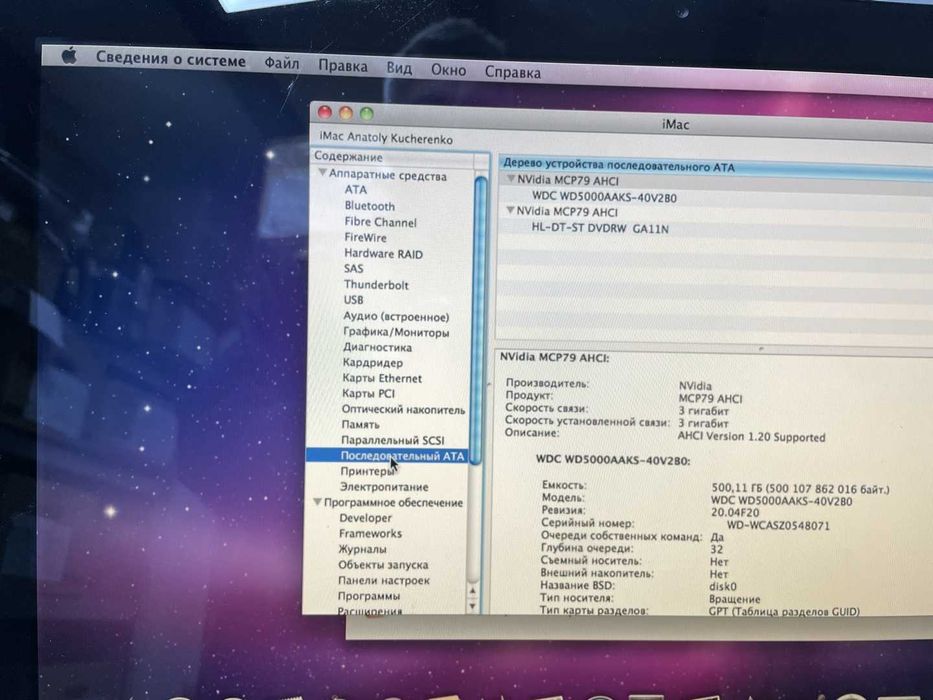Select Последовательный ATA in the sidebar

click(387, 456)
